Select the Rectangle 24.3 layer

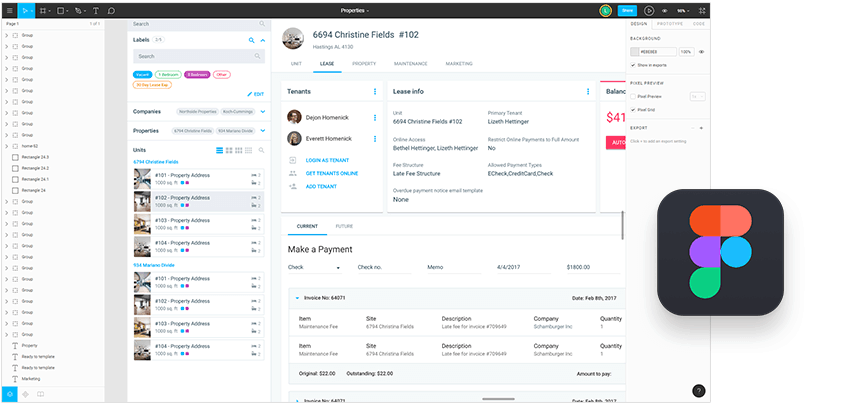click(x=35, y=157)
